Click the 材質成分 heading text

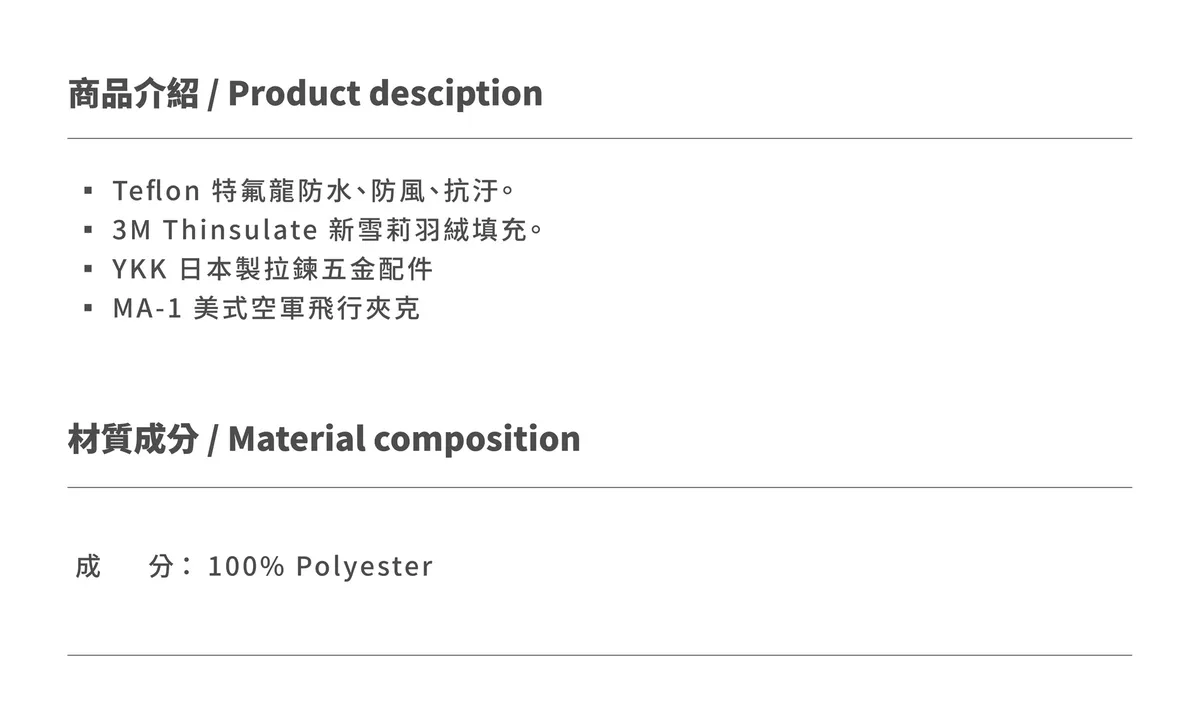point(133,438)
